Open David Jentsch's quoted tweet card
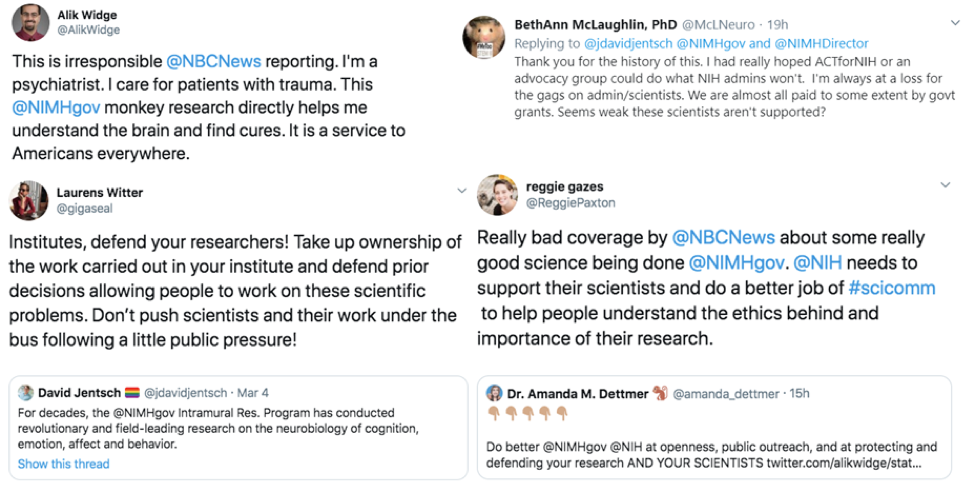 coord(238,427)
